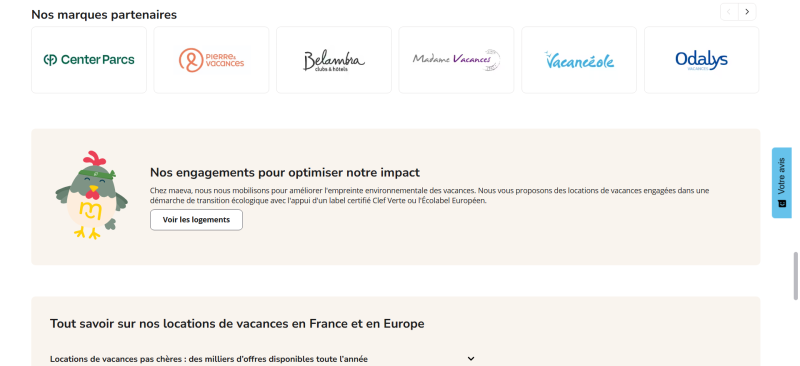Click the page vertical scrollbar thumb
This screenshot has height=366, width=800.
(x=795, y=276)
